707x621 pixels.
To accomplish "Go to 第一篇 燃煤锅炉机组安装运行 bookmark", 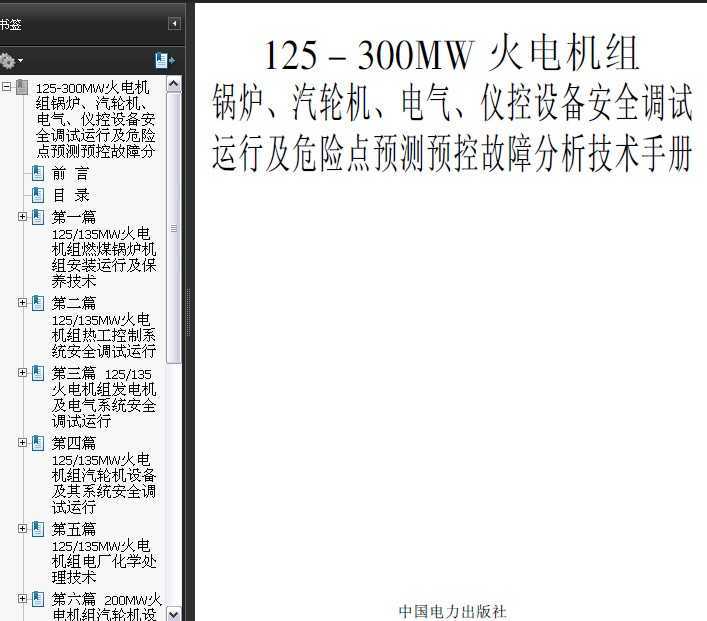I will (x=104, y=248).
